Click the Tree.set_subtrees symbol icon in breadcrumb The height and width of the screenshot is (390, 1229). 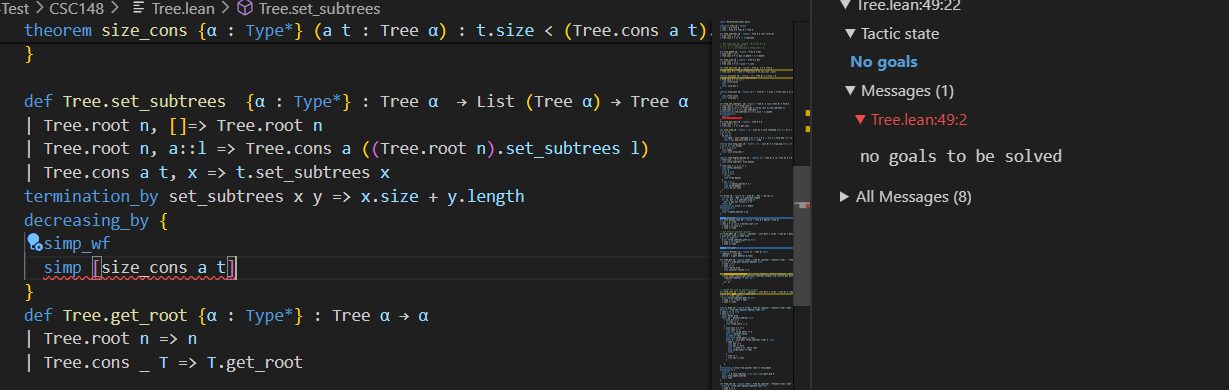click(x=244, y=8)
